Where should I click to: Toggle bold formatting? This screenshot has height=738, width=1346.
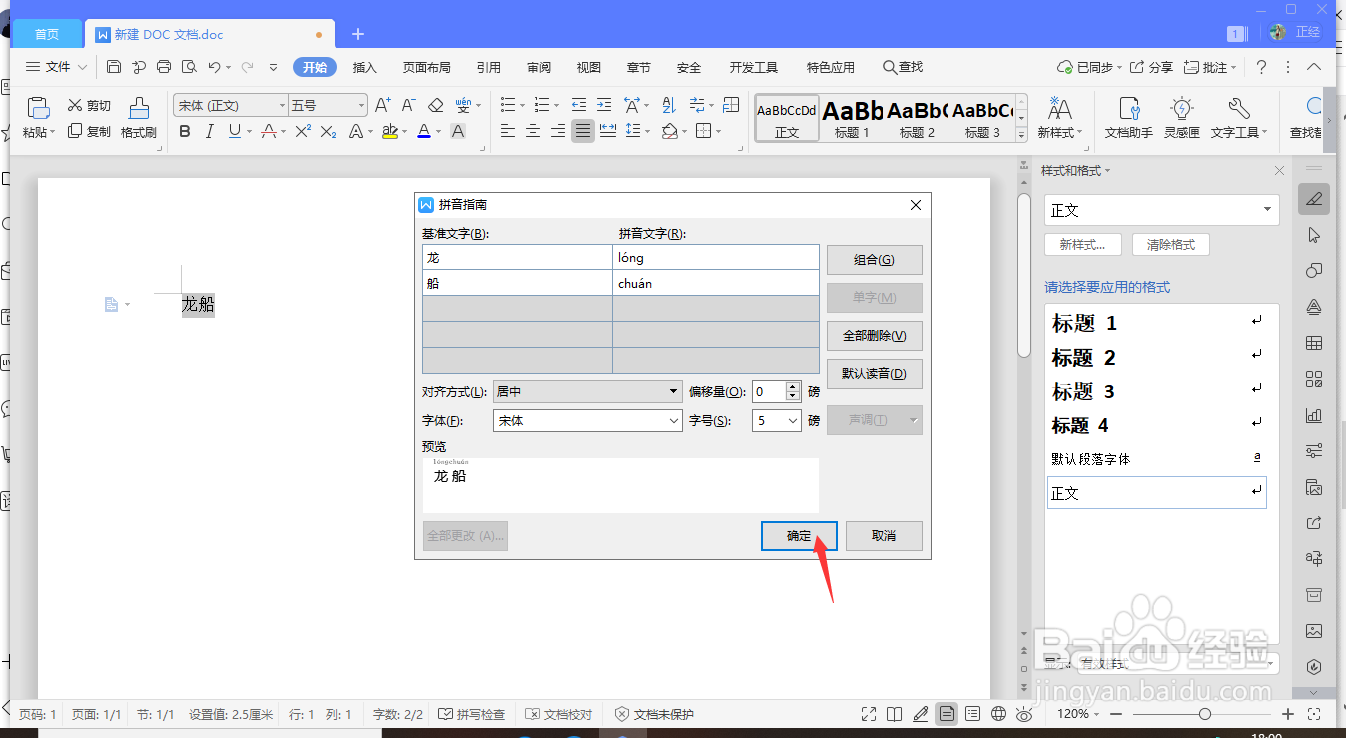pos(184,131)
